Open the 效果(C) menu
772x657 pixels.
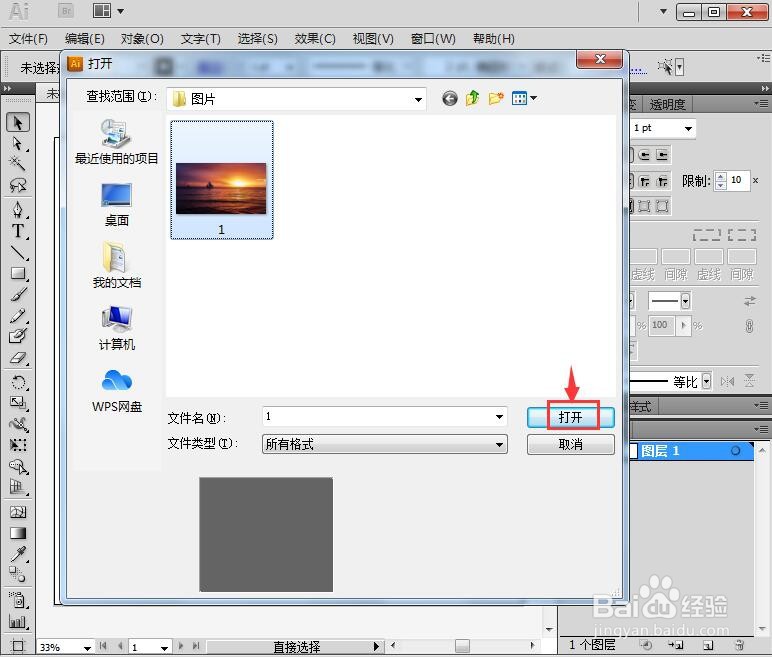[x=315, y=38]
